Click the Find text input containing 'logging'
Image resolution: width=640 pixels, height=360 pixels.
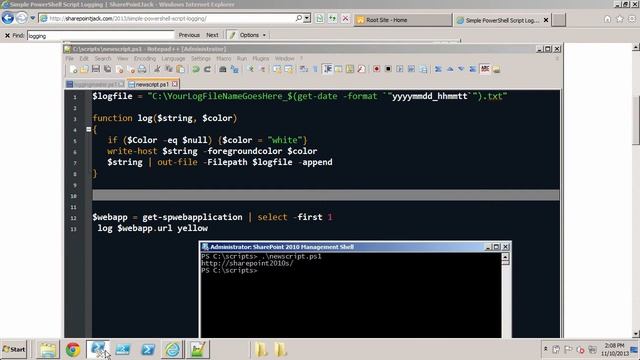point(101,36)
